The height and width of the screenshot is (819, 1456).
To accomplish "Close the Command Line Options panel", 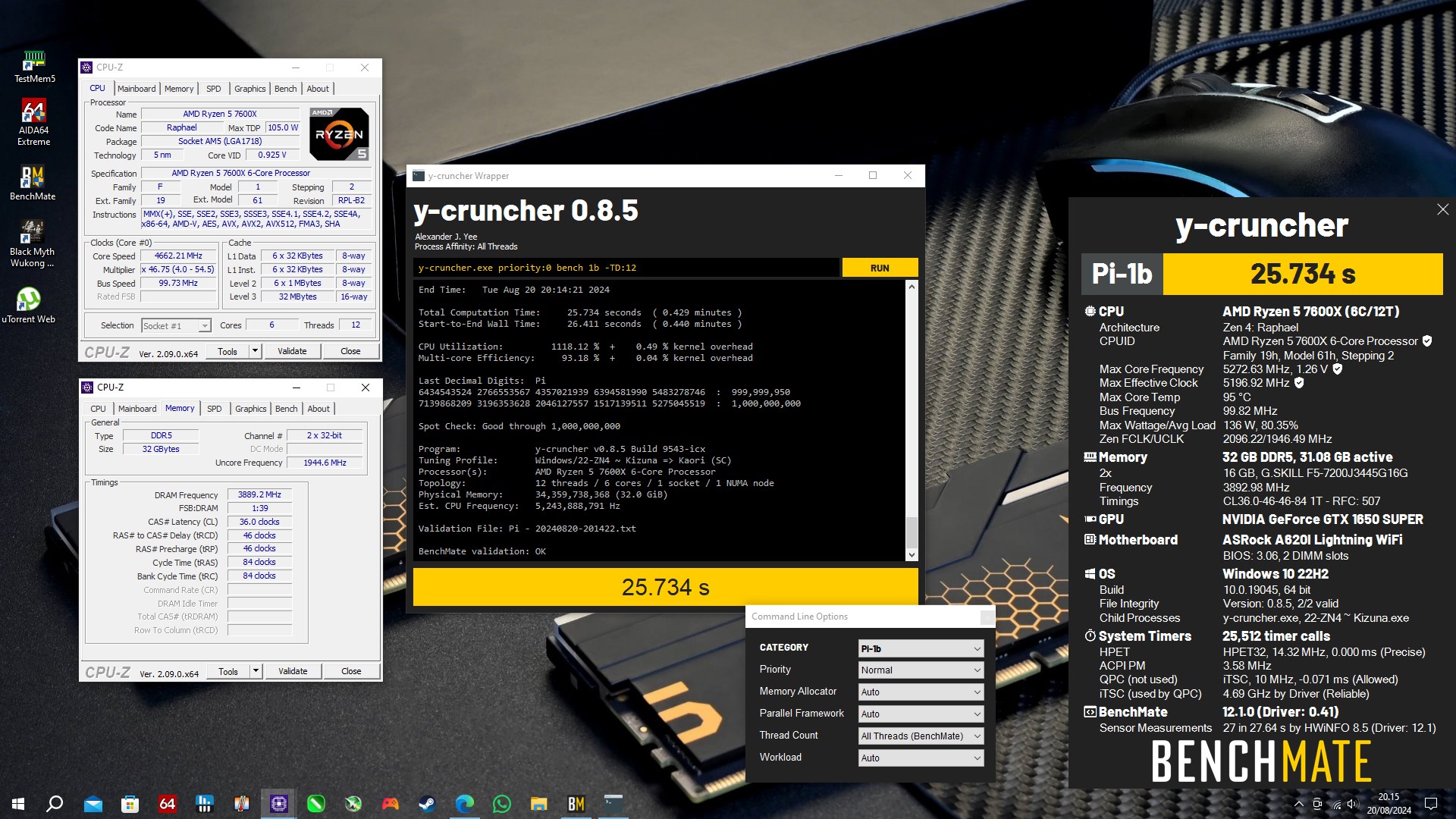I will (987, 617).
